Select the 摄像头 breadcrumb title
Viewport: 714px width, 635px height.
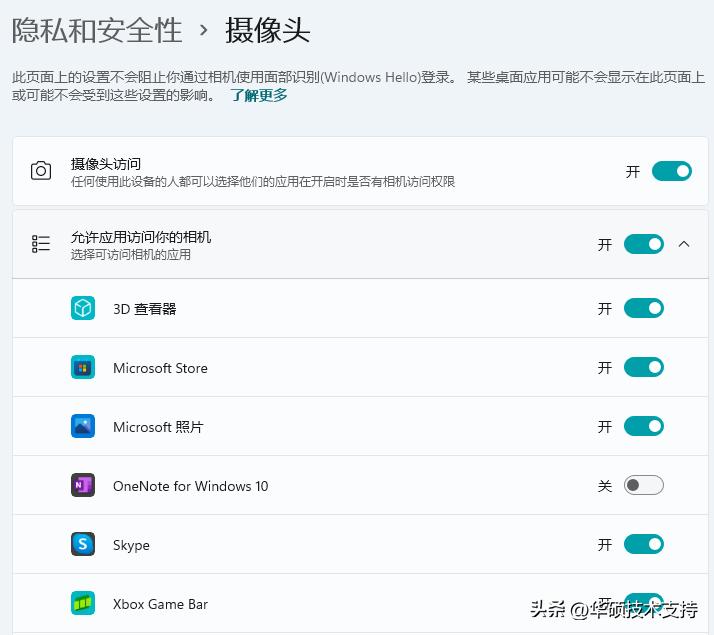[268, 31]
